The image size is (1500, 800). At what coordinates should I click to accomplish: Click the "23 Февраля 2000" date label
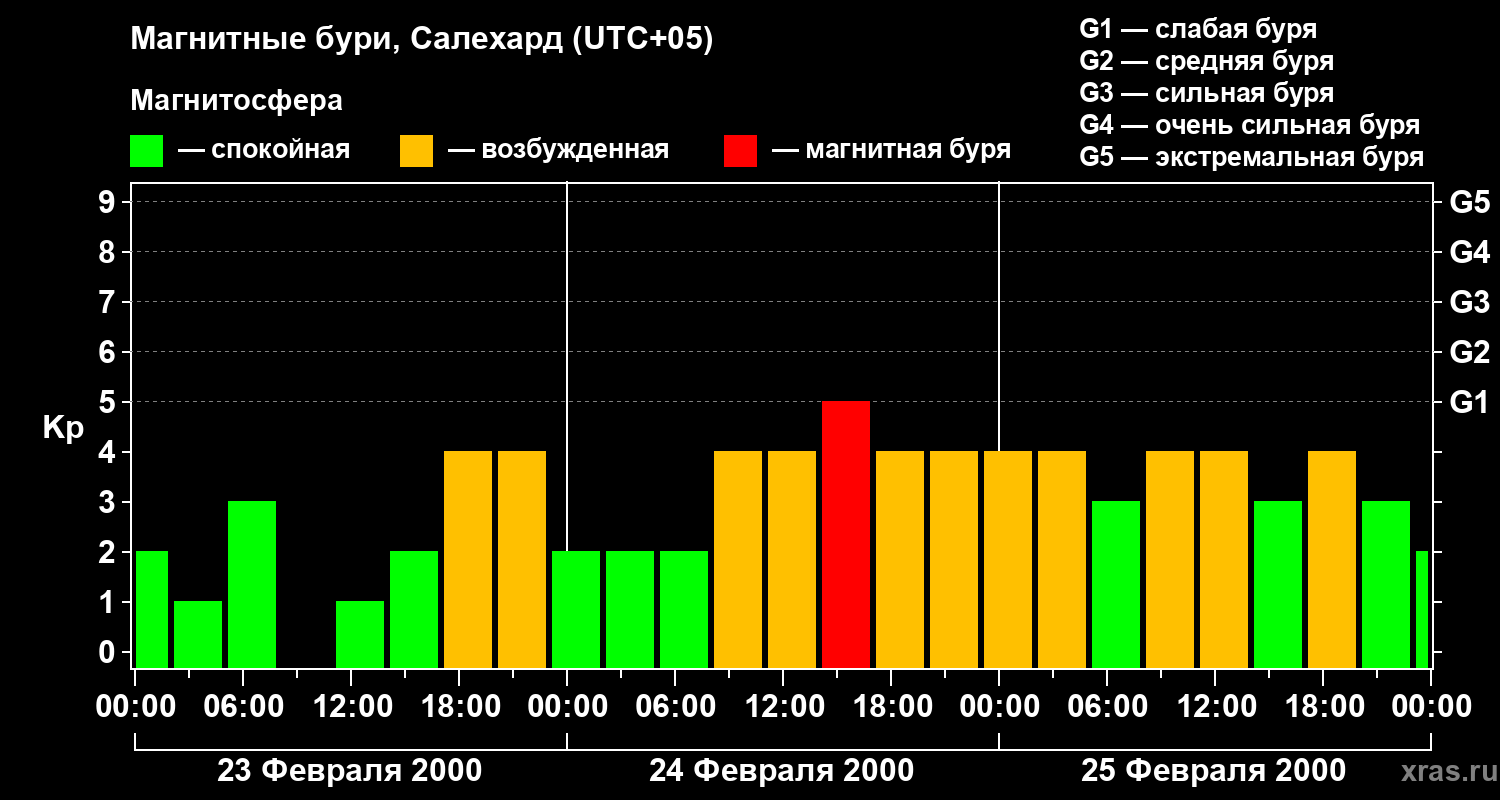[350, 771]
